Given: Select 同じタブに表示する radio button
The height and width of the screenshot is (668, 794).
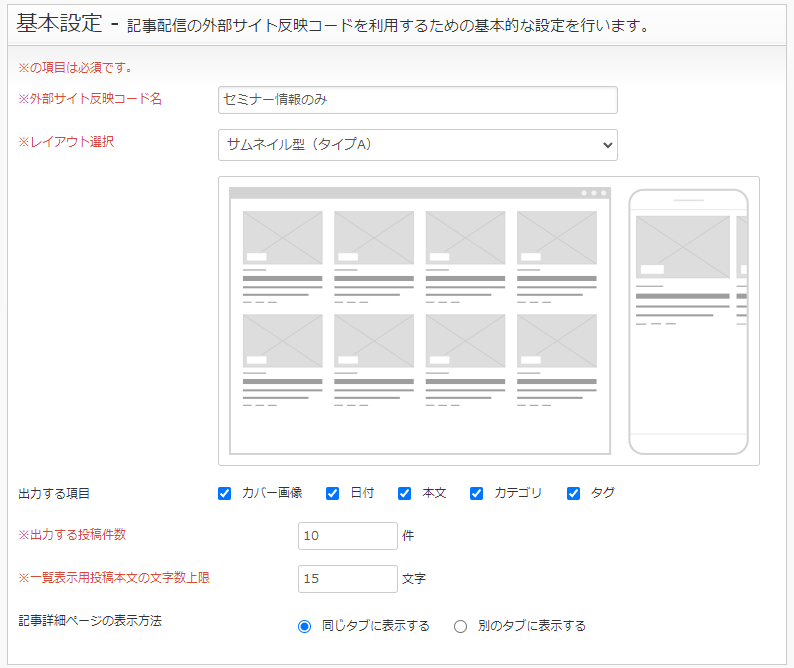Looking at the screenshot, I should click(304, 626).
